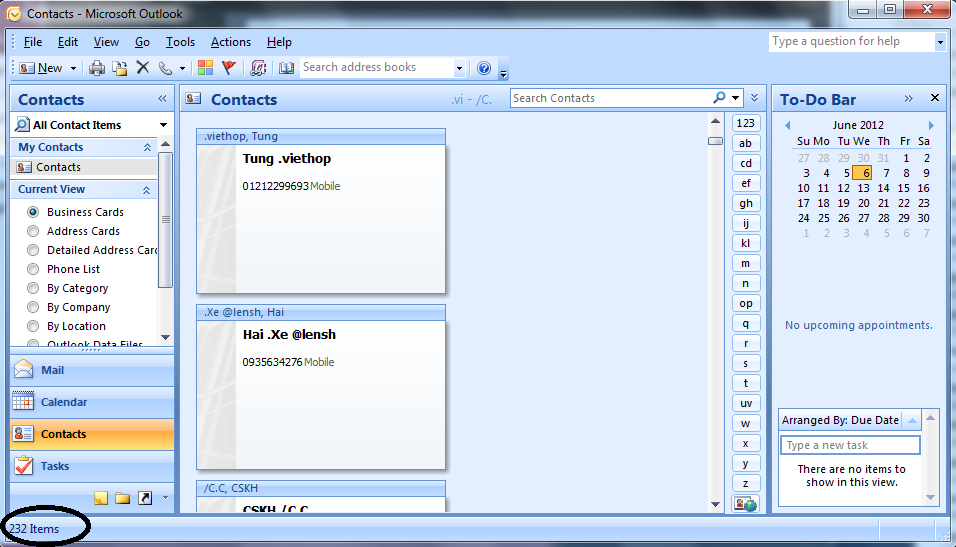Click the Move to Folder icon
This screenshot has width=956, height=547.
120,68
